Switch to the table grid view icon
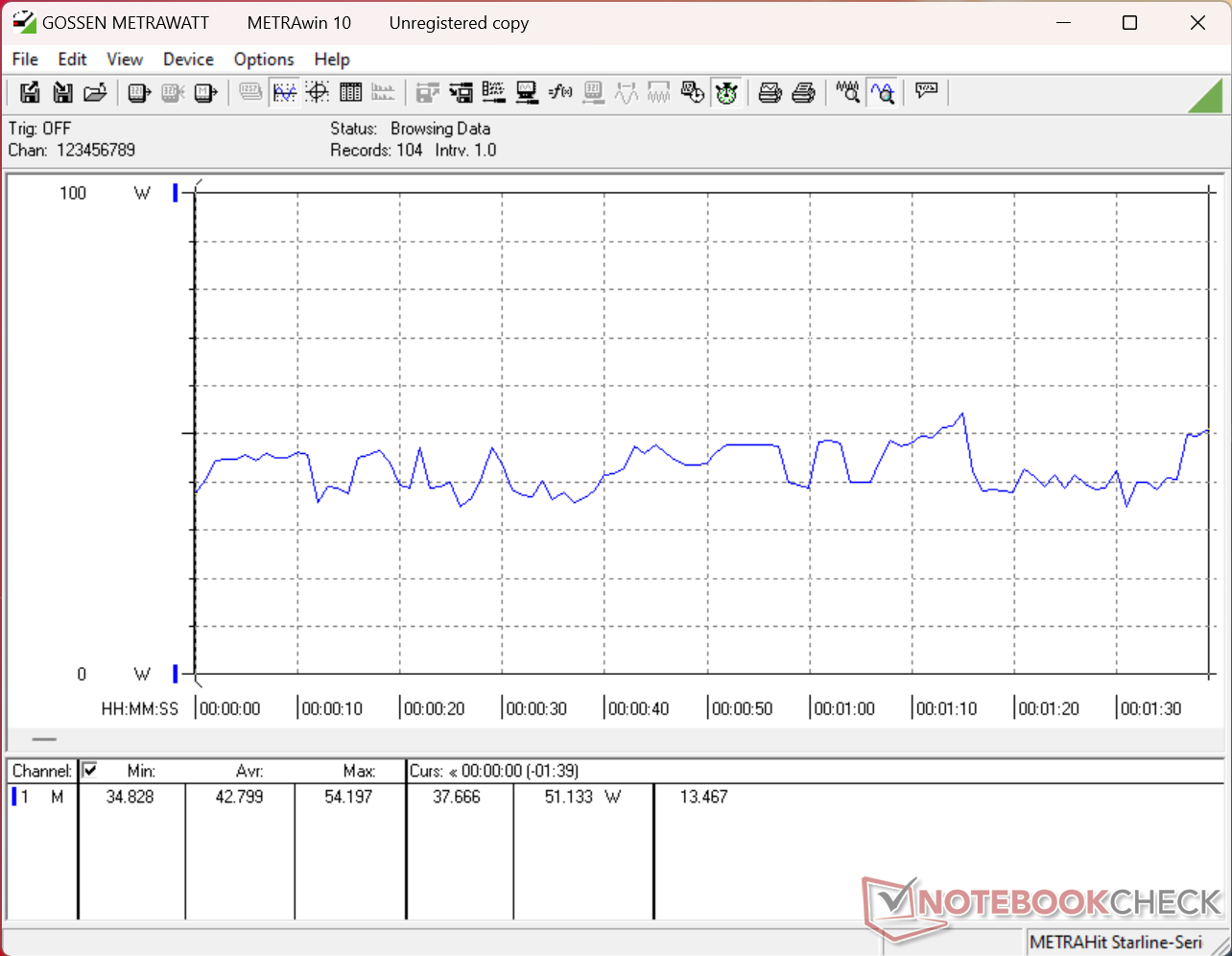The image size is (1232, 956). [350, 93]
